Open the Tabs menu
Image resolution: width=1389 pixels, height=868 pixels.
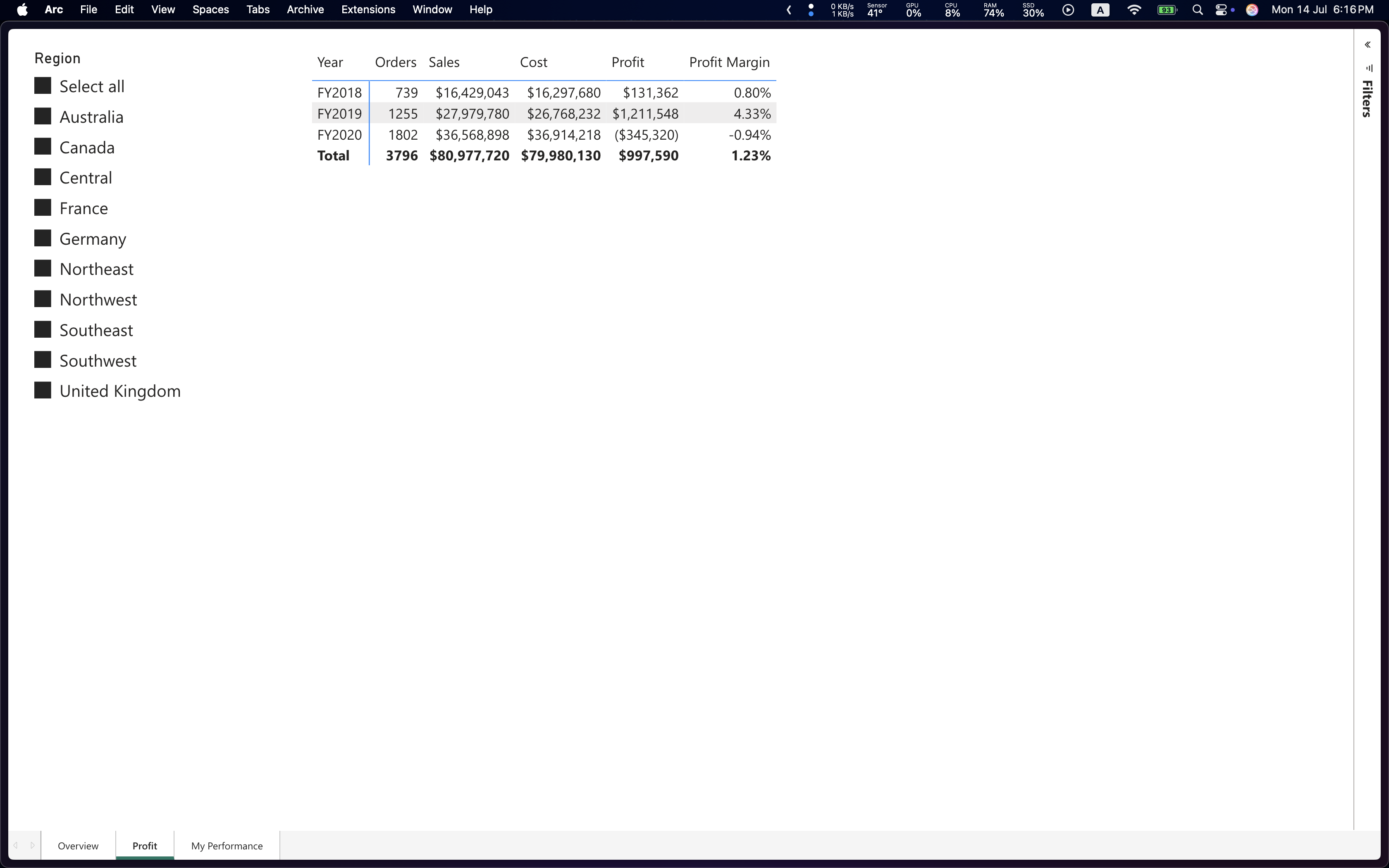coord(258,10)
